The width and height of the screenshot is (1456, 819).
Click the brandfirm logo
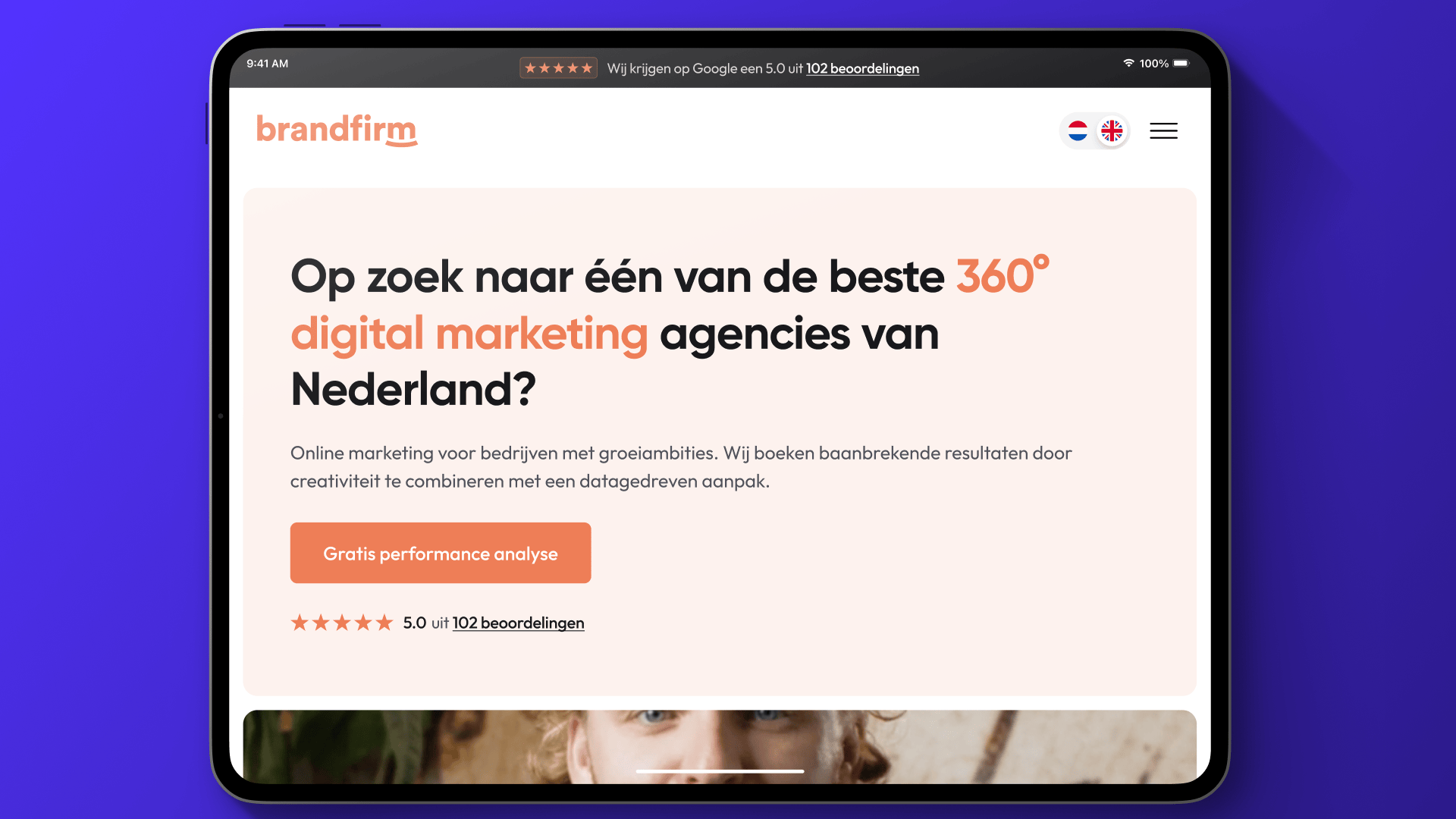coord(337,130)
